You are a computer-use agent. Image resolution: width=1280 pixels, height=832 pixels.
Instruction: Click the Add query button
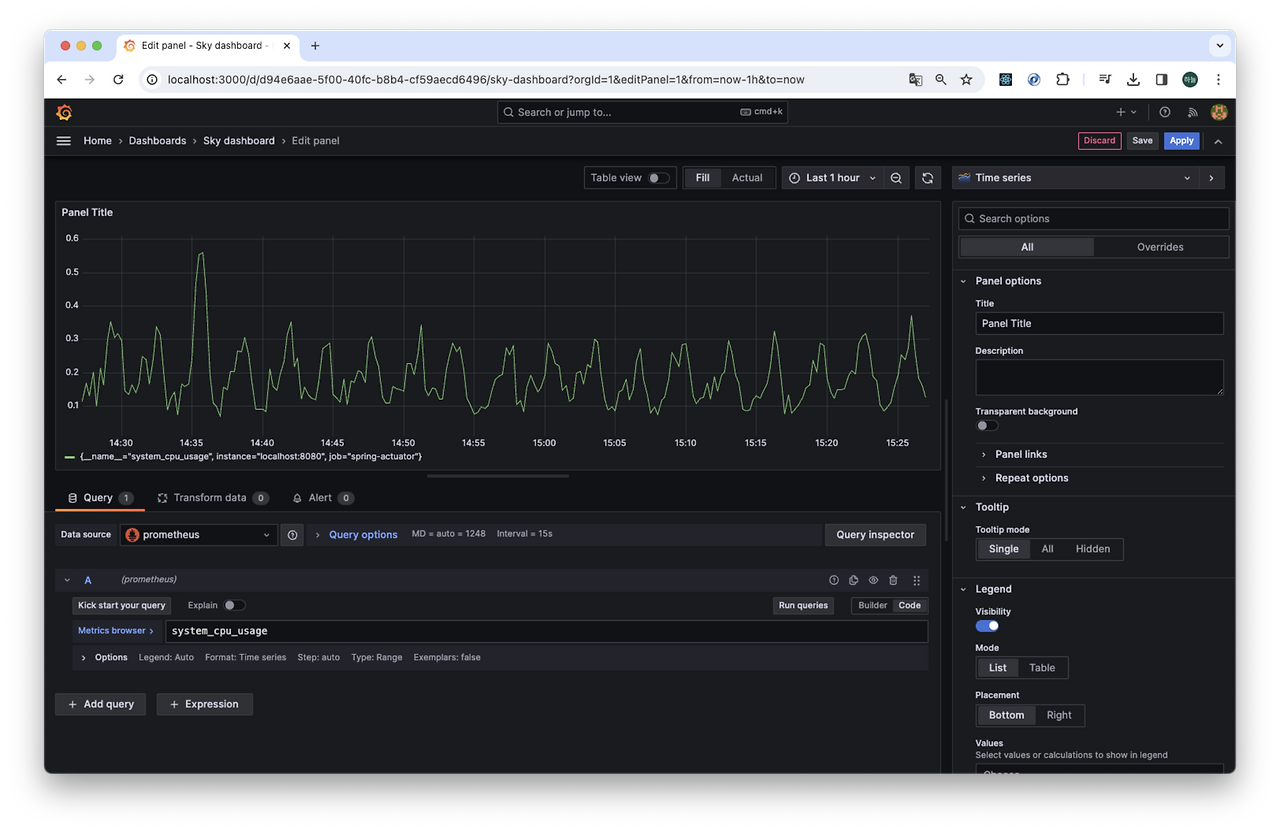pyautogui.click(x=100, y=704)
